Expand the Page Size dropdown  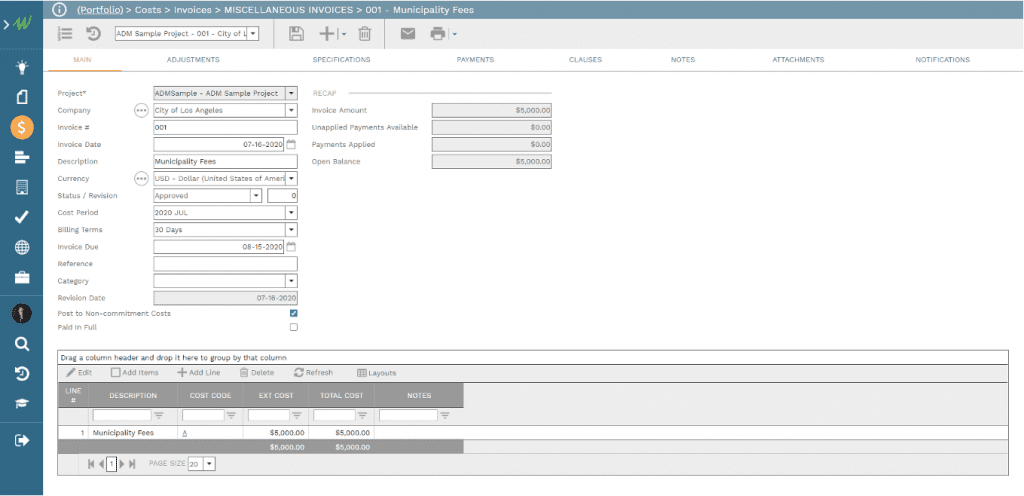coord(208,464)
